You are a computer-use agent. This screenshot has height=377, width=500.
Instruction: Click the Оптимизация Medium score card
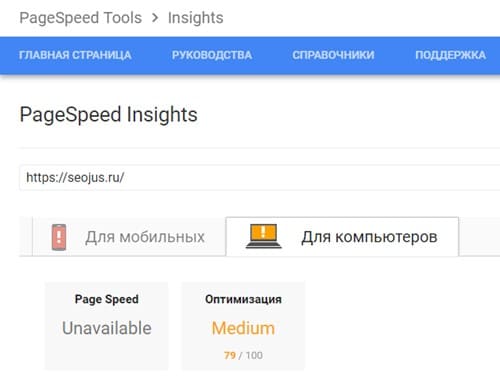pos(243,326)
